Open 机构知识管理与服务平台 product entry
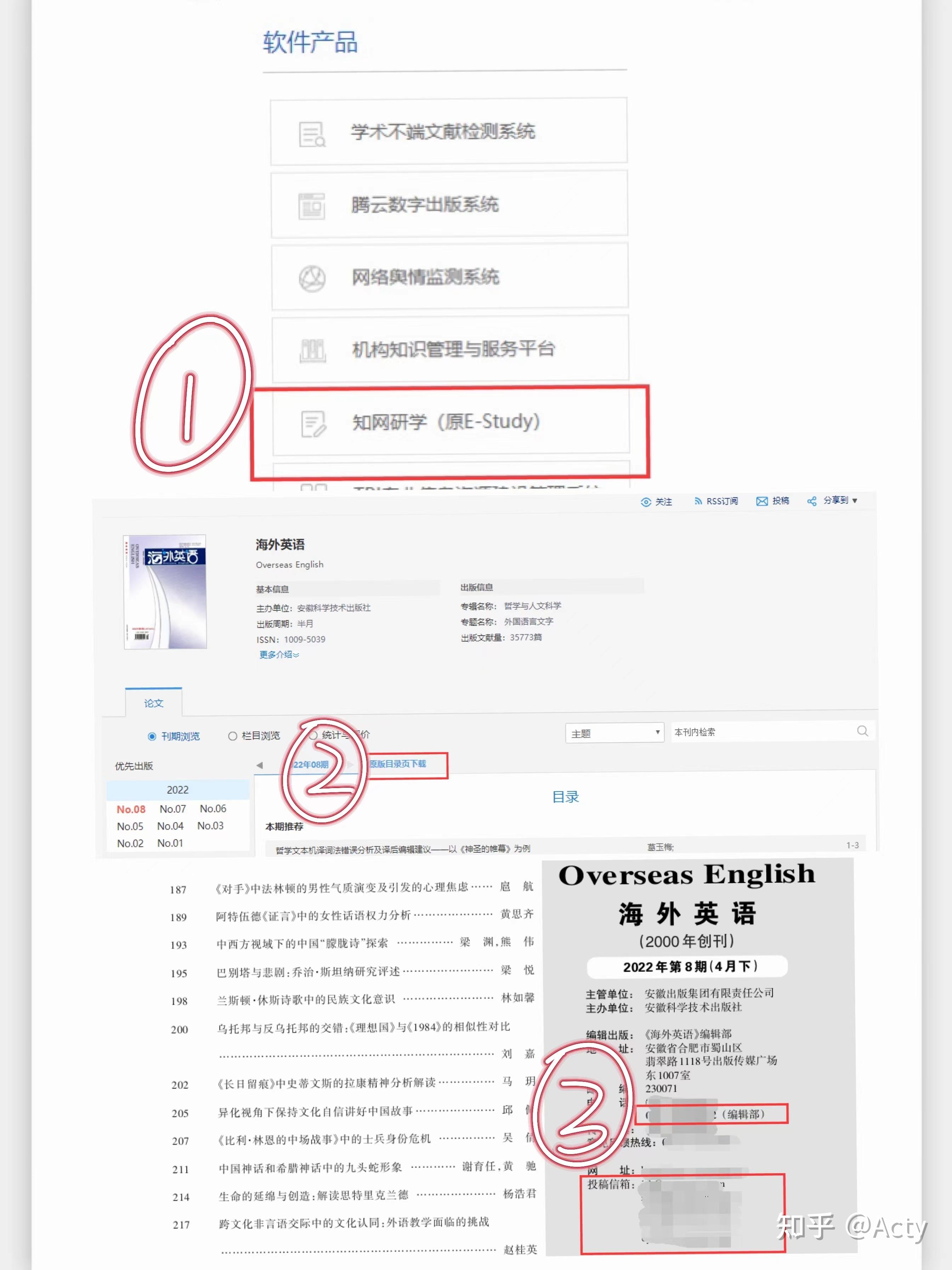Viewport: 952px width, 1270px height. (x=450, y=348)
